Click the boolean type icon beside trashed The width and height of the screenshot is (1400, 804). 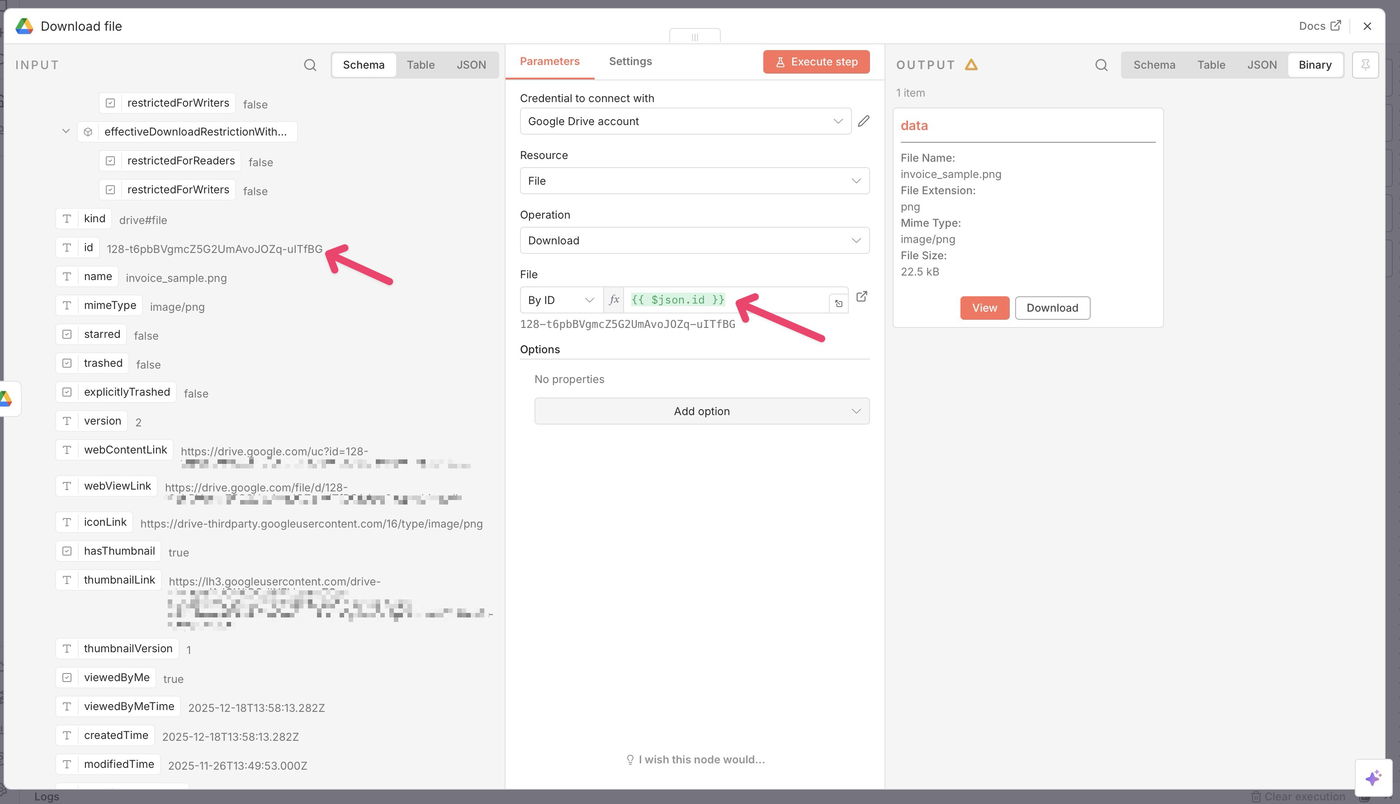[67, 364]
